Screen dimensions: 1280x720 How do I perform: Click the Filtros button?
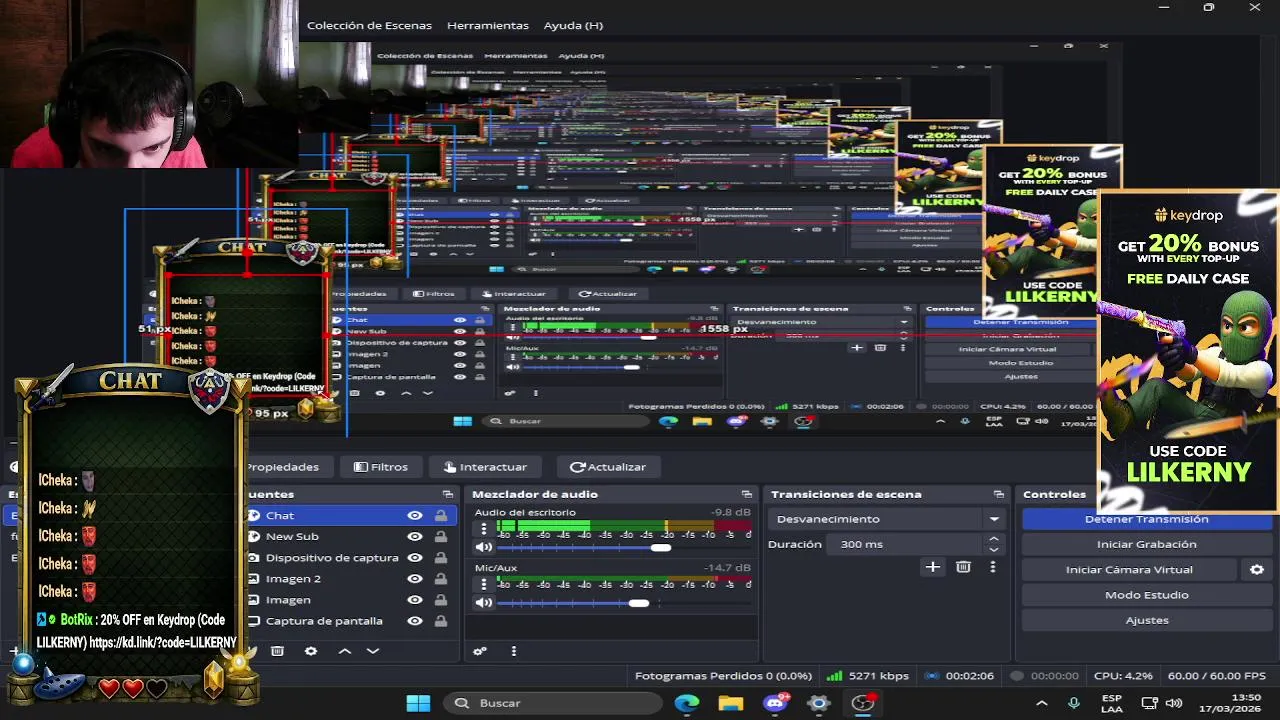[380, 467]
